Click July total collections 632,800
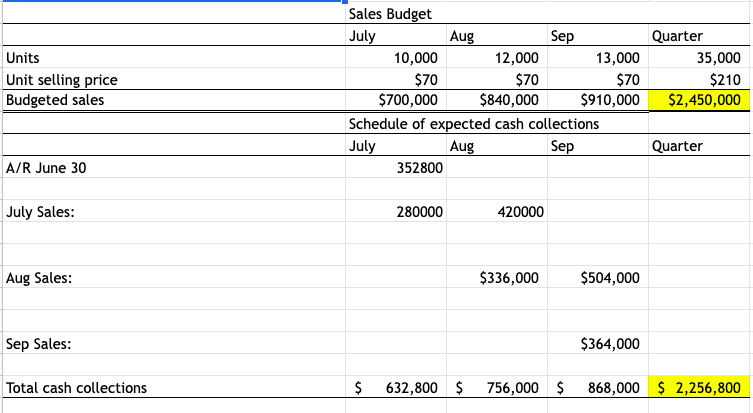The image size is (753, 413). click(412, 388)
